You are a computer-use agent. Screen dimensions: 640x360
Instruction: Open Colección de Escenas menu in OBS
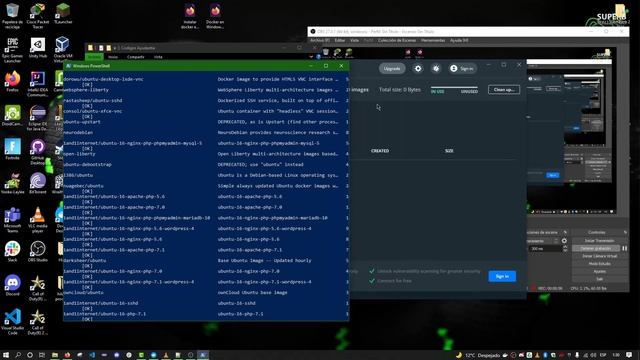397,40
